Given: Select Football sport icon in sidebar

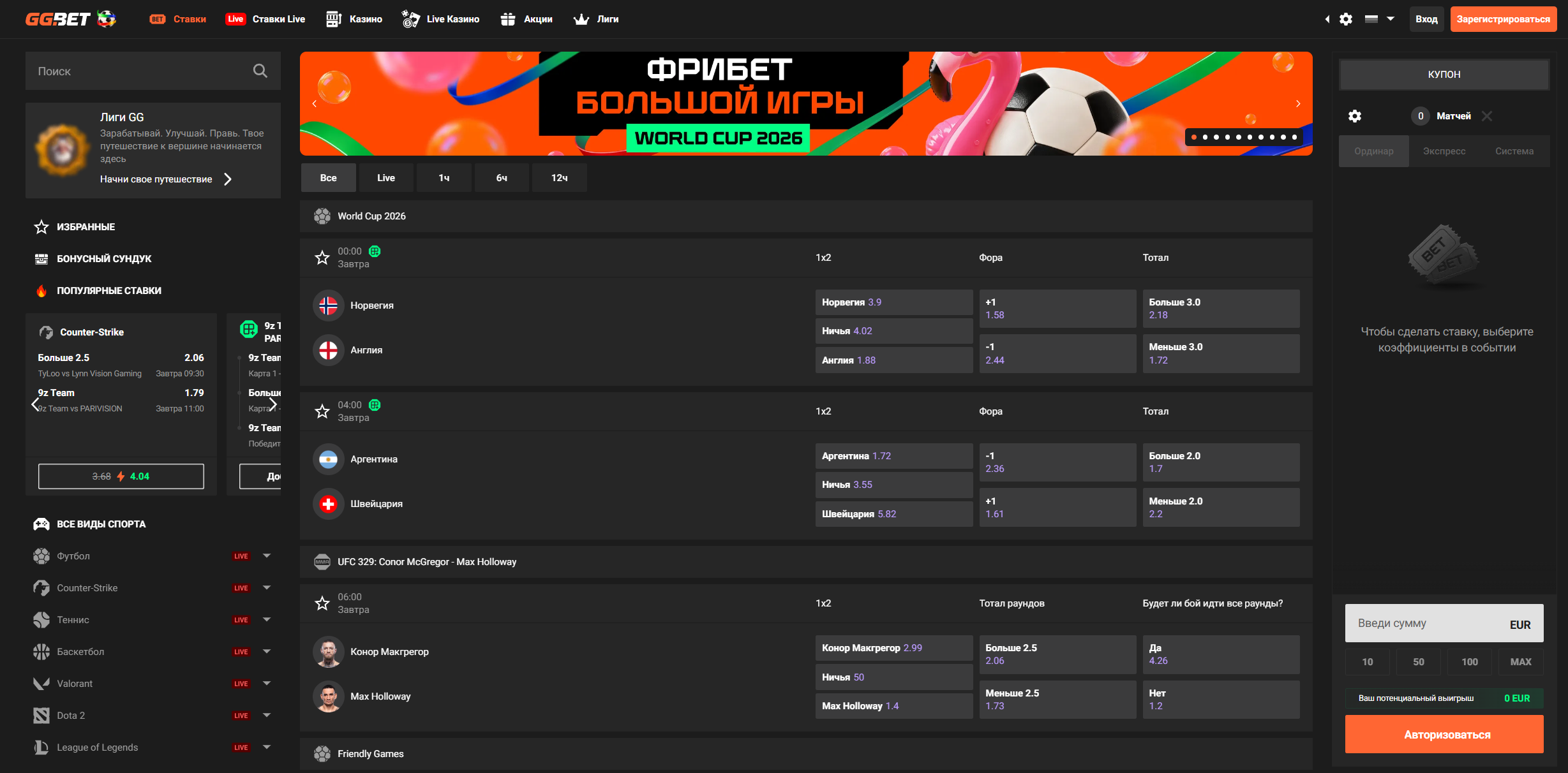Looking at the screenshot, I should [41, 556].
